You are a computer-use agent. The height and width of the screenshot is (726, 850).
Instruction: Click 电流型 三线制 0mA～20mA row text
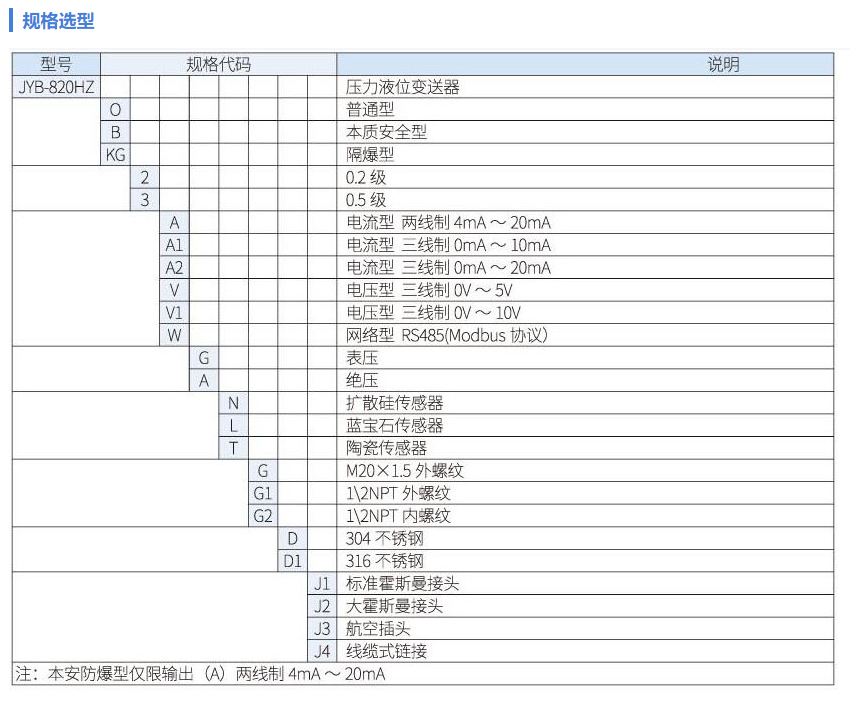coord(448,267)
